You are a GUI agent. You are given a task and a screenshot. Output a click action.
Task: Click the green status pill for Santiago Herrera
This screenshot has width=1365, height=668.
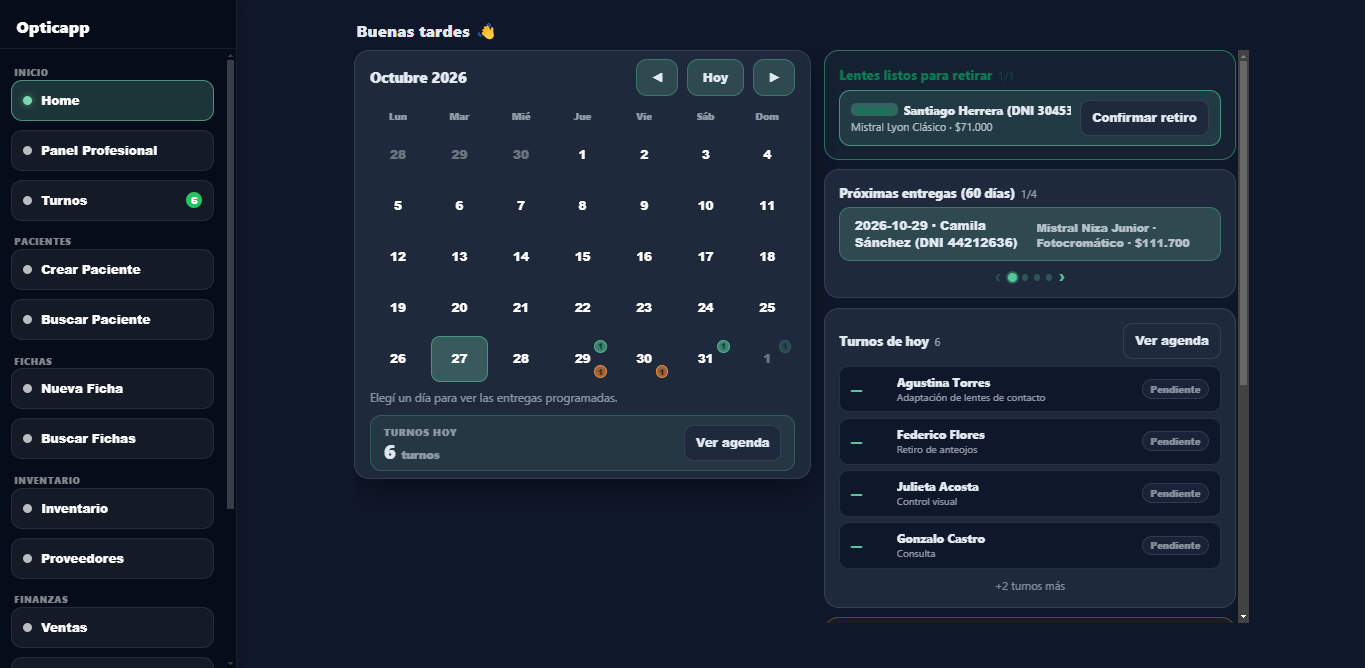[874, 109]
